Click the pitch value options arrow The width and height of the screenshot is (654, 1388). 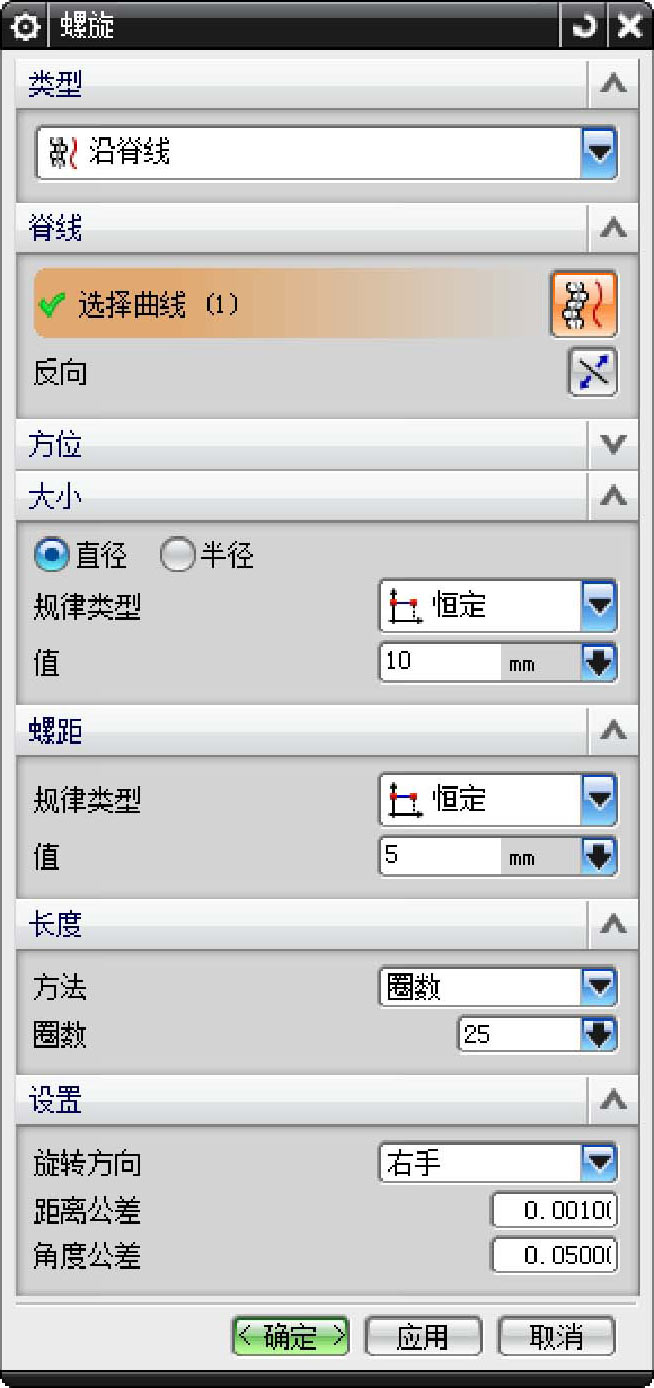click(599, 857)
